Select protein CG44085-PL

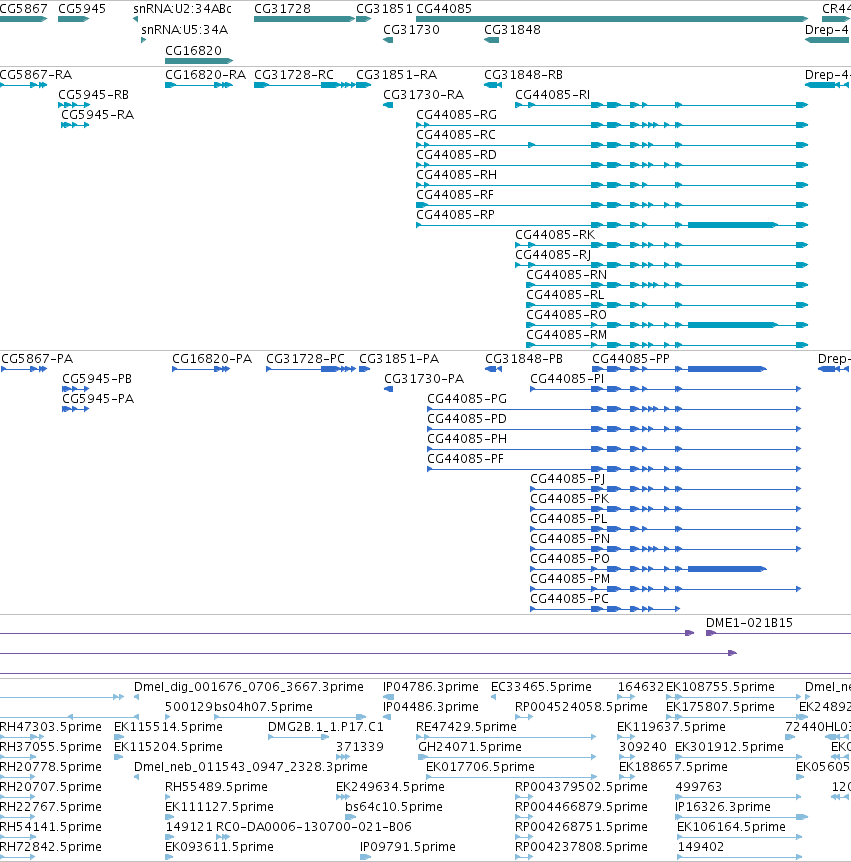pyautogui.click(x=569, y=518)
